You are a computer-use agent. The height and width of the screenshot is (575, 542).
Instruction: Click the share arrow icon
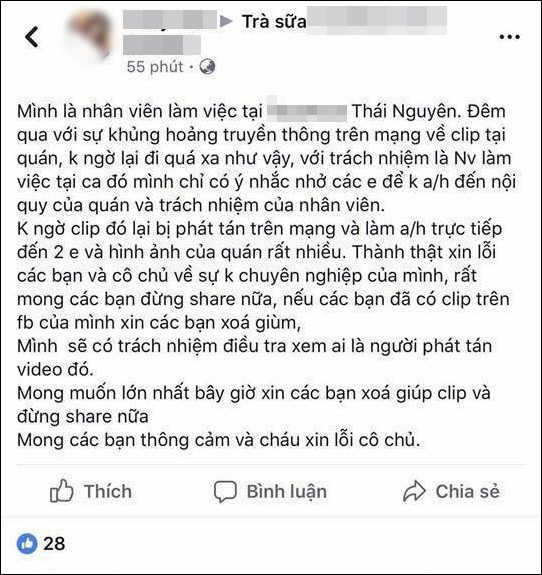point(414,491)
